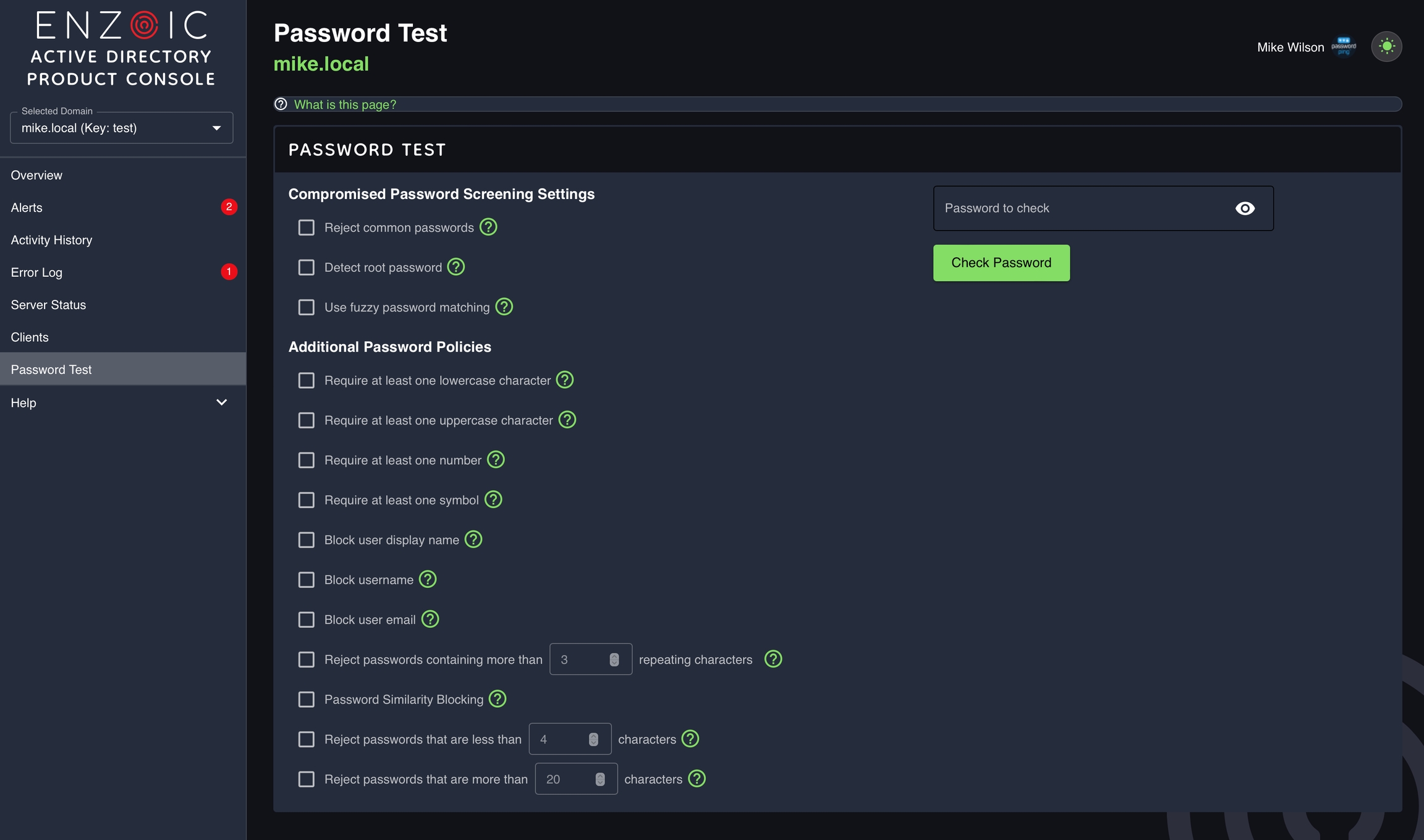Click help icon beside Reject common passwords

coord(488,227)
